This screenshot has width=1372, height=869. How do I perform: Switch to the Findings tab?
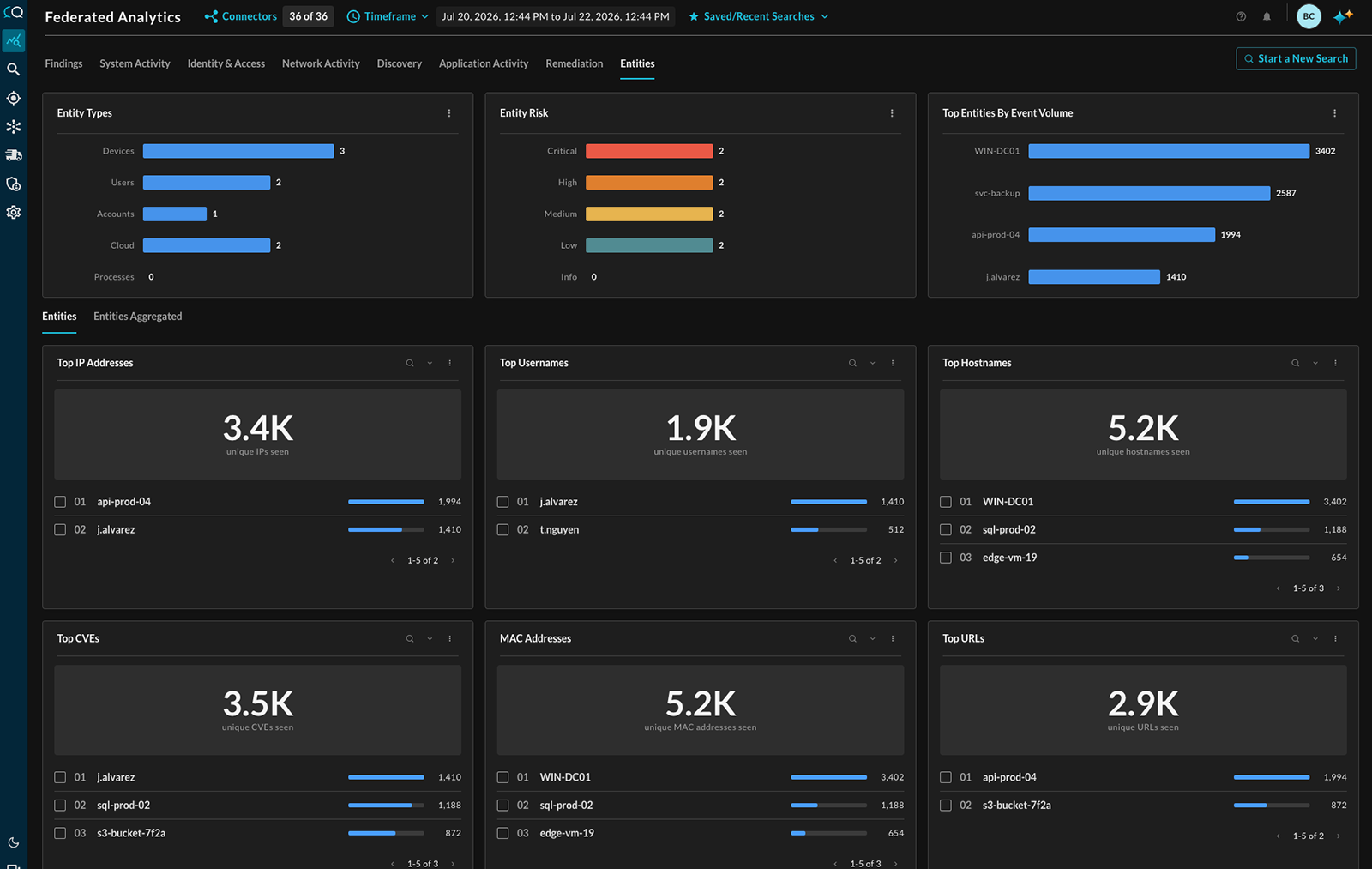[63, 63]
